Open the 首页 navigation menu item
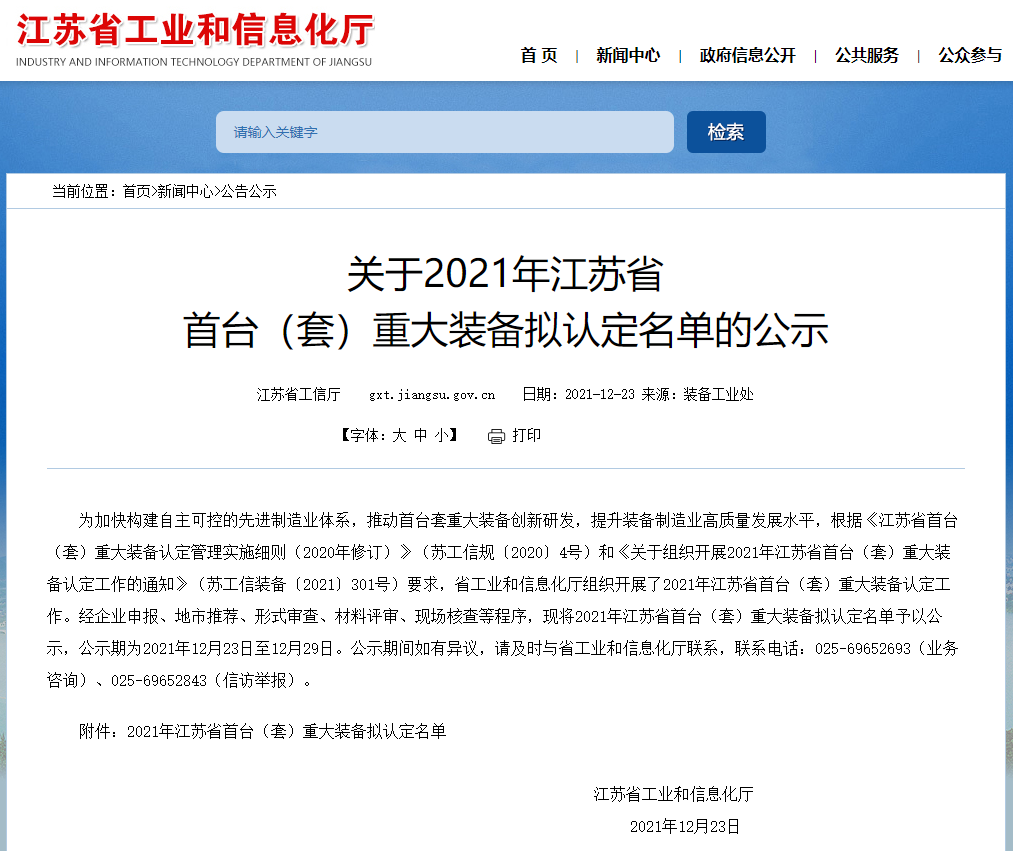Image resolution: width=1013 pixels, height=851 pixels. pos(539,56)
